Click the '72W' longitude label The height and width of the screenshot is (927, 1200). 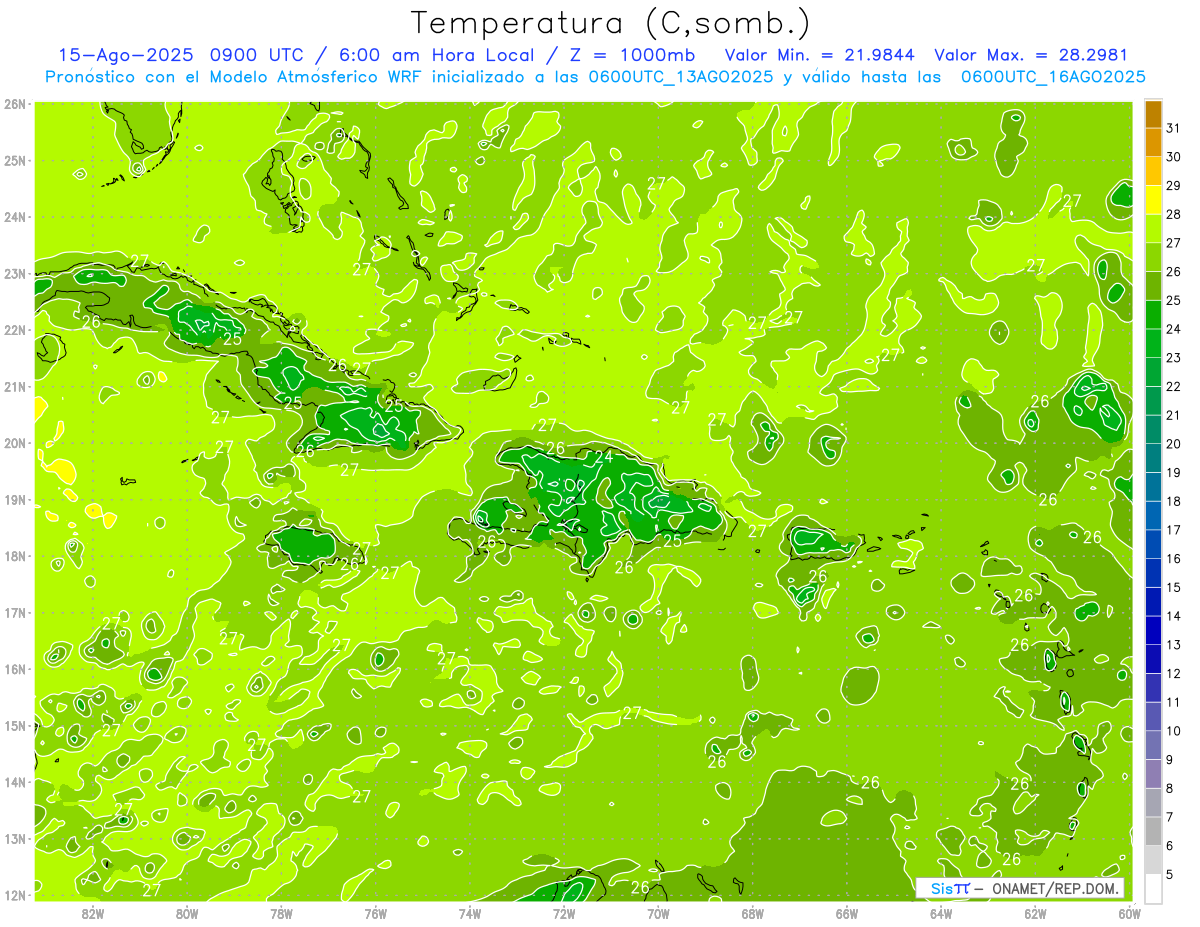pyautogui.click(x=564, y=913)
